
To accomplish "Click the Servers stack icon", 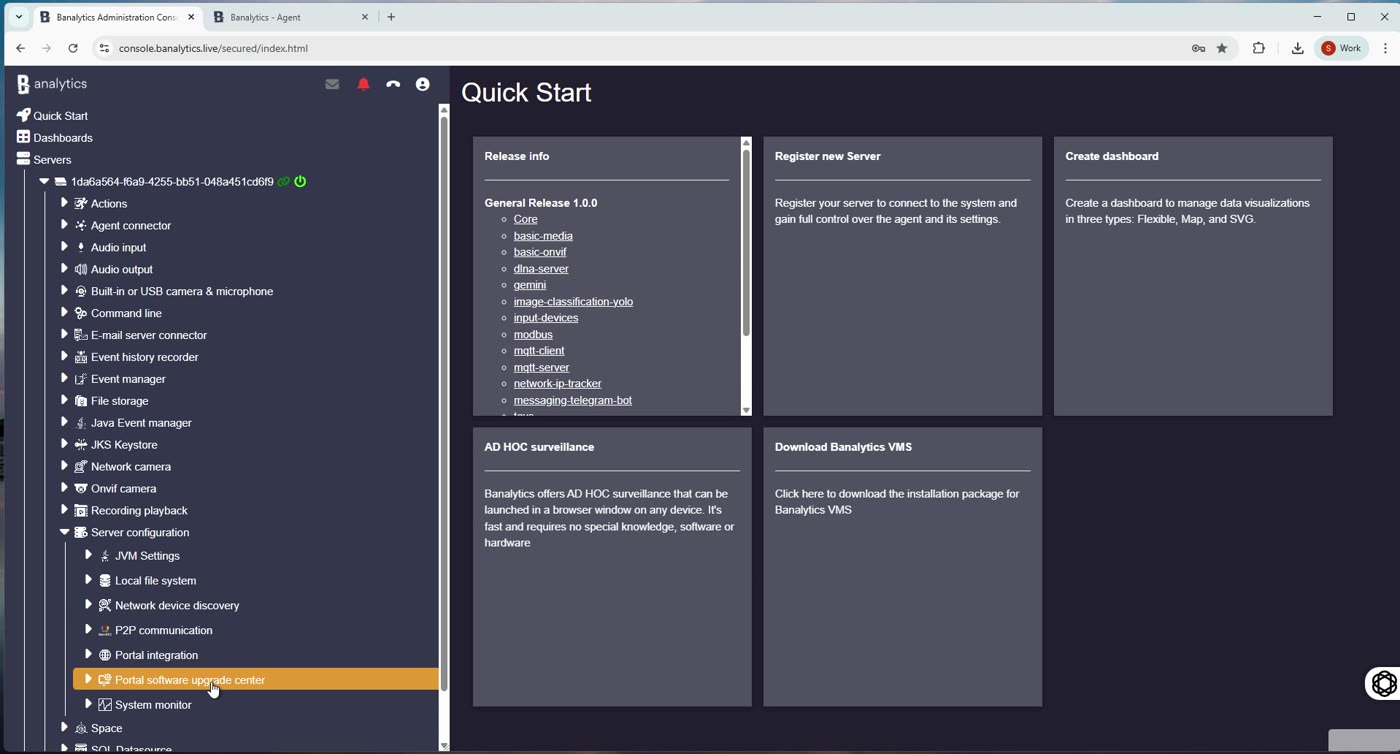I will 23,159.
